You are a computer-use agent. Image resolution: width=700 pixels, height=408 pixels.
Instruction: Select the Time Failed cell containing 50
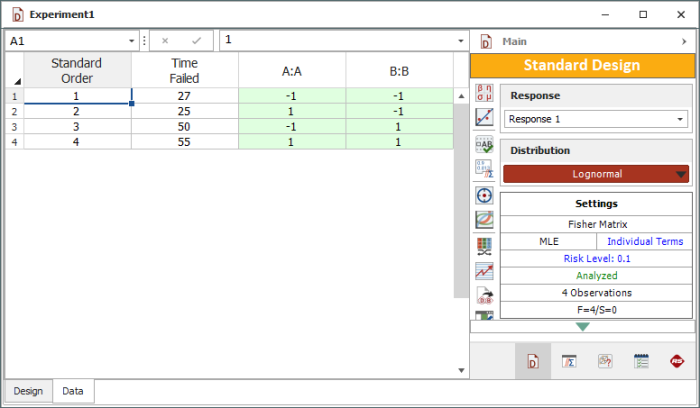[x=184, y=127]
